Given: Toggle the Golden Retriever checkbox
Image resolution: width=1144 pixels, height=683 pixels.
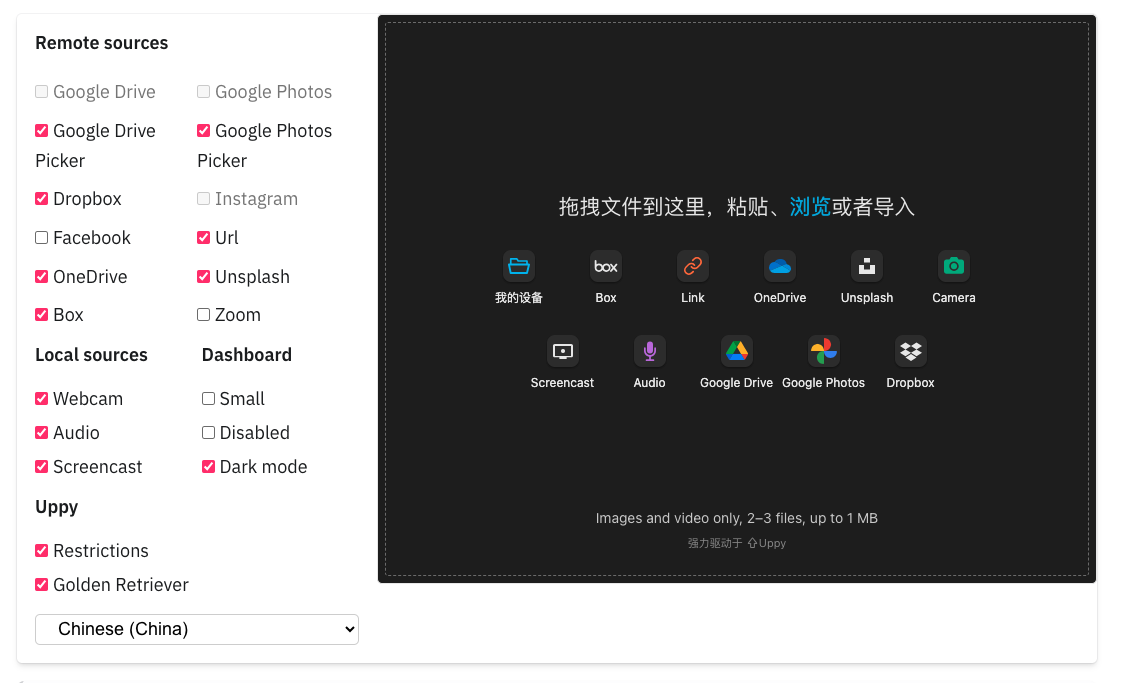Looking at the screenshot, I should point(42,584).
